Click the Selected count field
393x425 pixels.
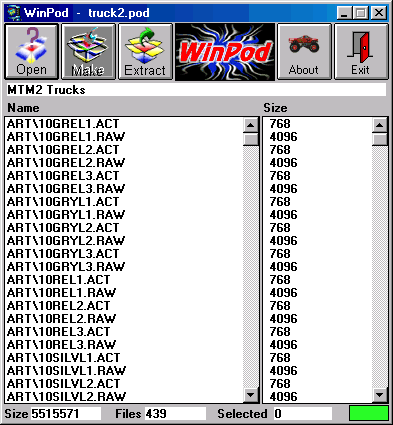click(302, 414)
